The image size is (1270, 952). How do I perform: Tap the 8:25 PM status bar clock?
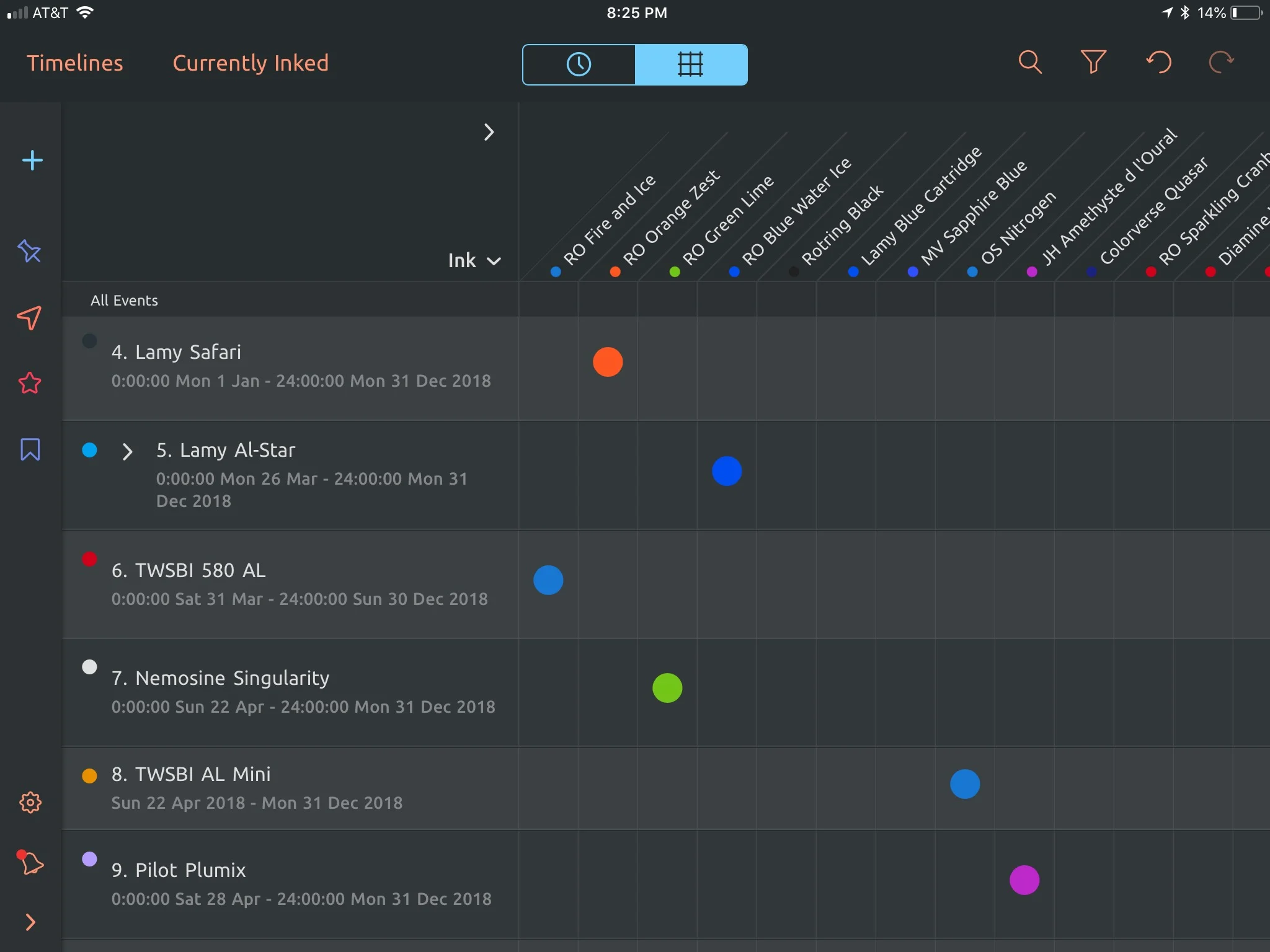(636, 12)
